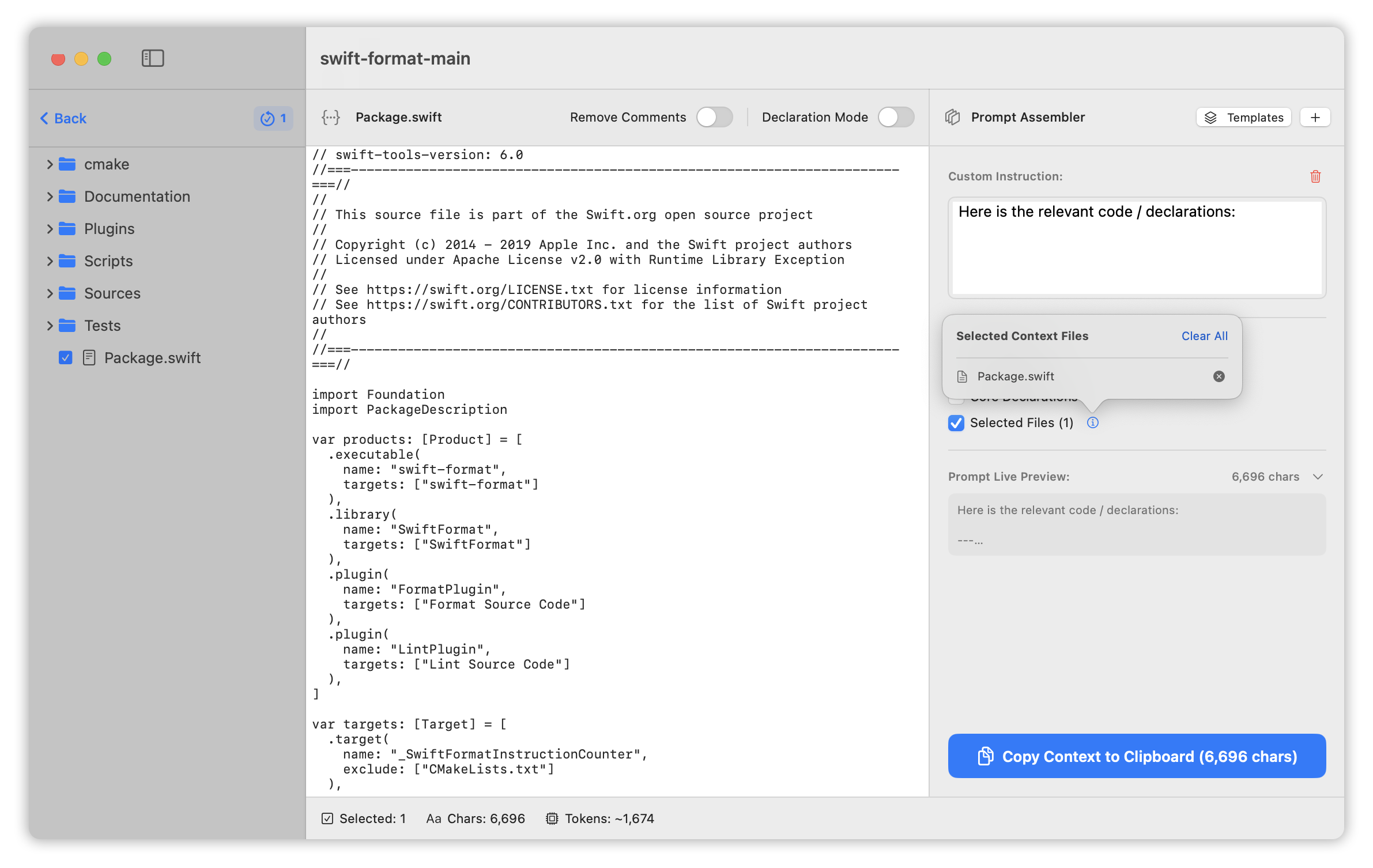Click the macOS green zoom window button
1373x868 pixels.
click(x=104, y=59)
